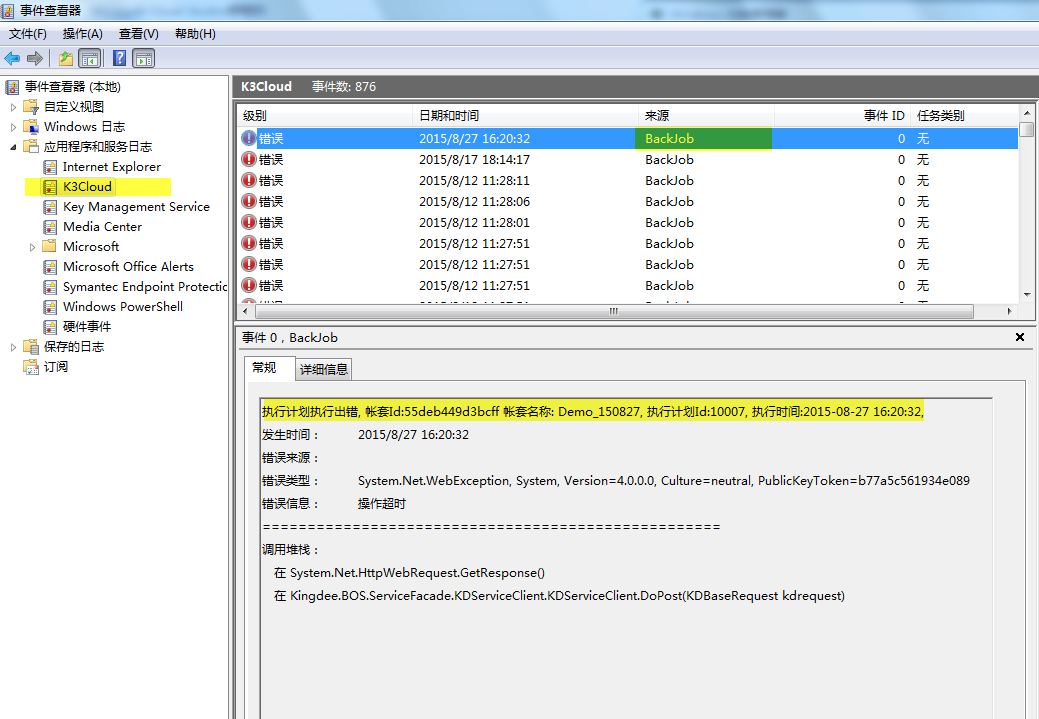Click the Windows 日志 folder icon

tap(31, 127)
